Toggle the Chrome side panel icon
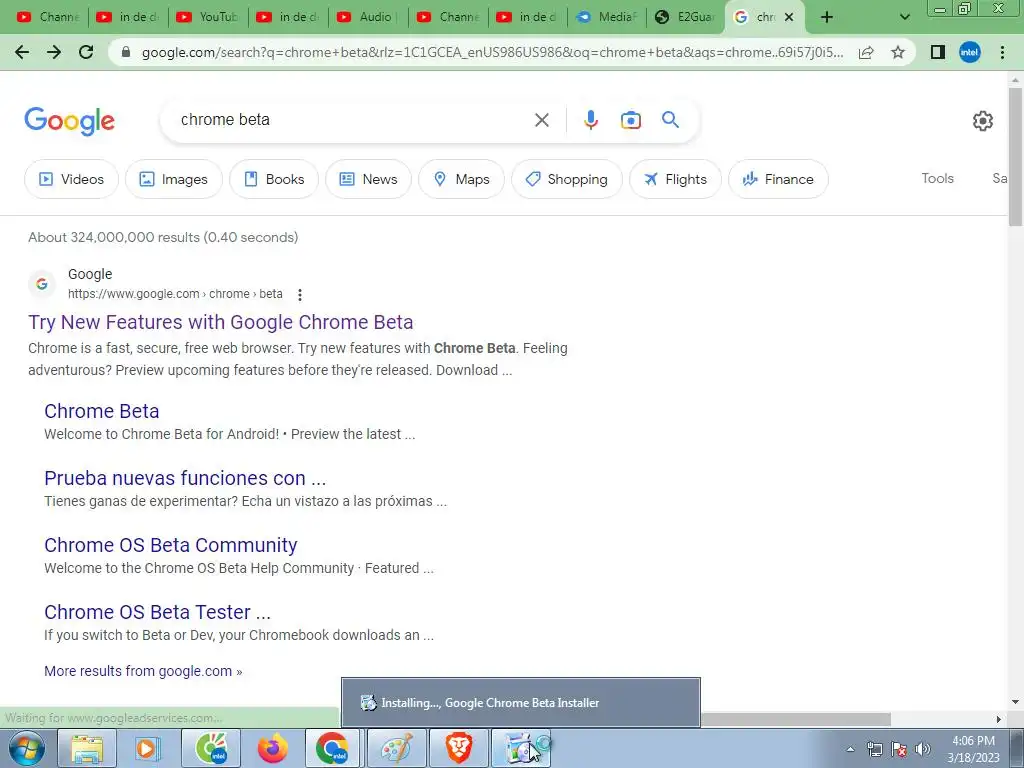Screen dimensions: 1024x768 (x=938, y=52)
